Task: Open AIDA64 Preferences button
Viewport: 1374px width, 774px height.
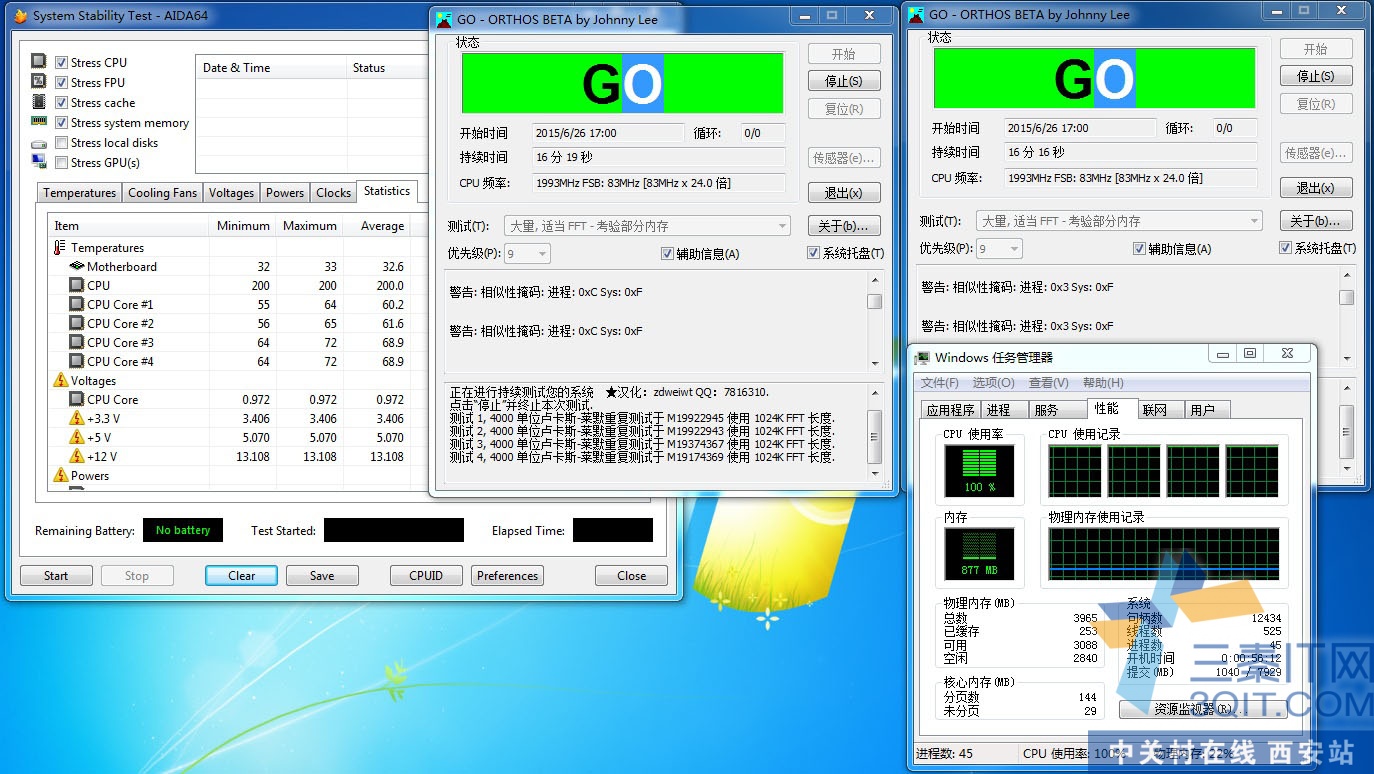Action: (x=507, y=576)
